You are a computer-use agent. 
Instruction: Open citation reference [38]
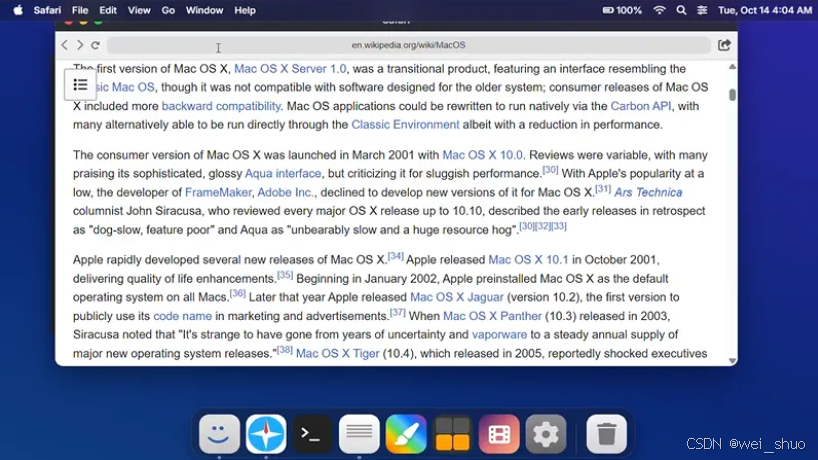point(284,349)
